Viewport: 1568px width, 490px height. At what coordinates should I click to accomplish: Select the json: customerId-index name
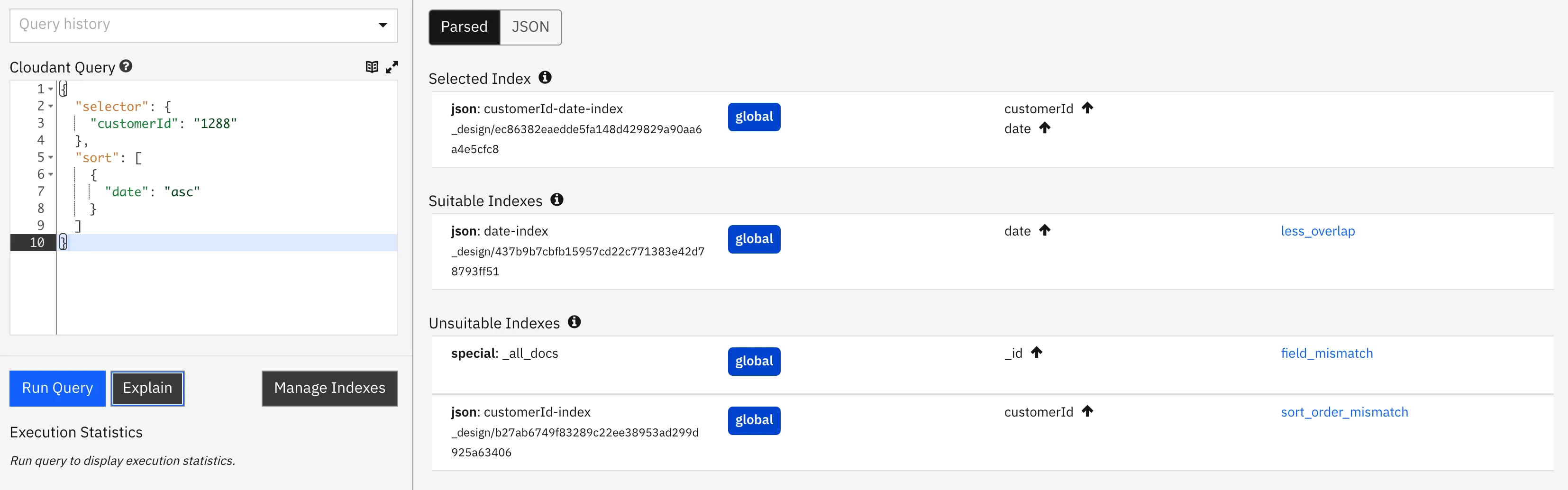520,412
